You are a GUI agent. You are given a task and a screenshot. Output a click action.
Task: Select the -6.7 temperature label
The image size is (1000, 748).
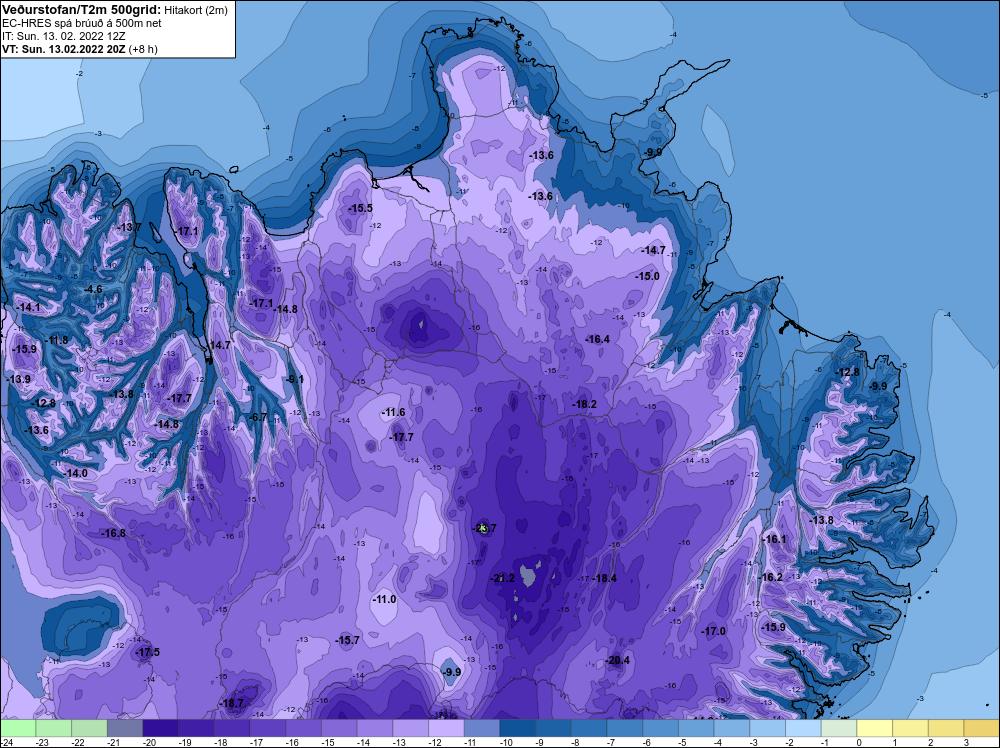pyautogui.click(x=257, y=418)
